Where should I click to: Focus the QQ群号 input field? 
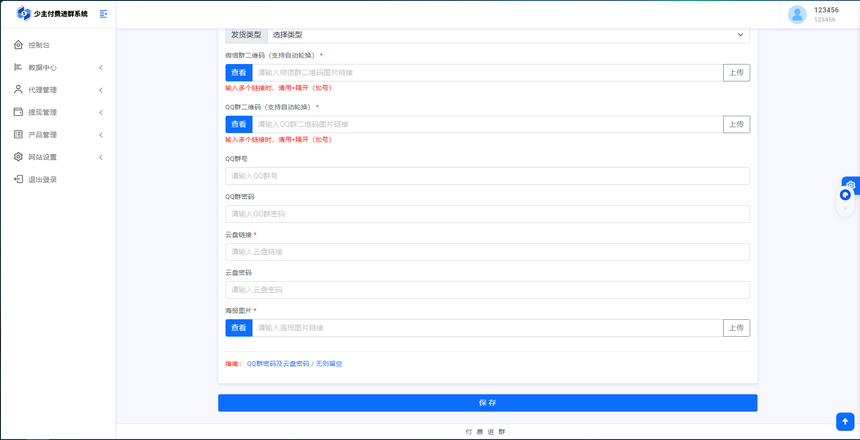pos(488,176)
